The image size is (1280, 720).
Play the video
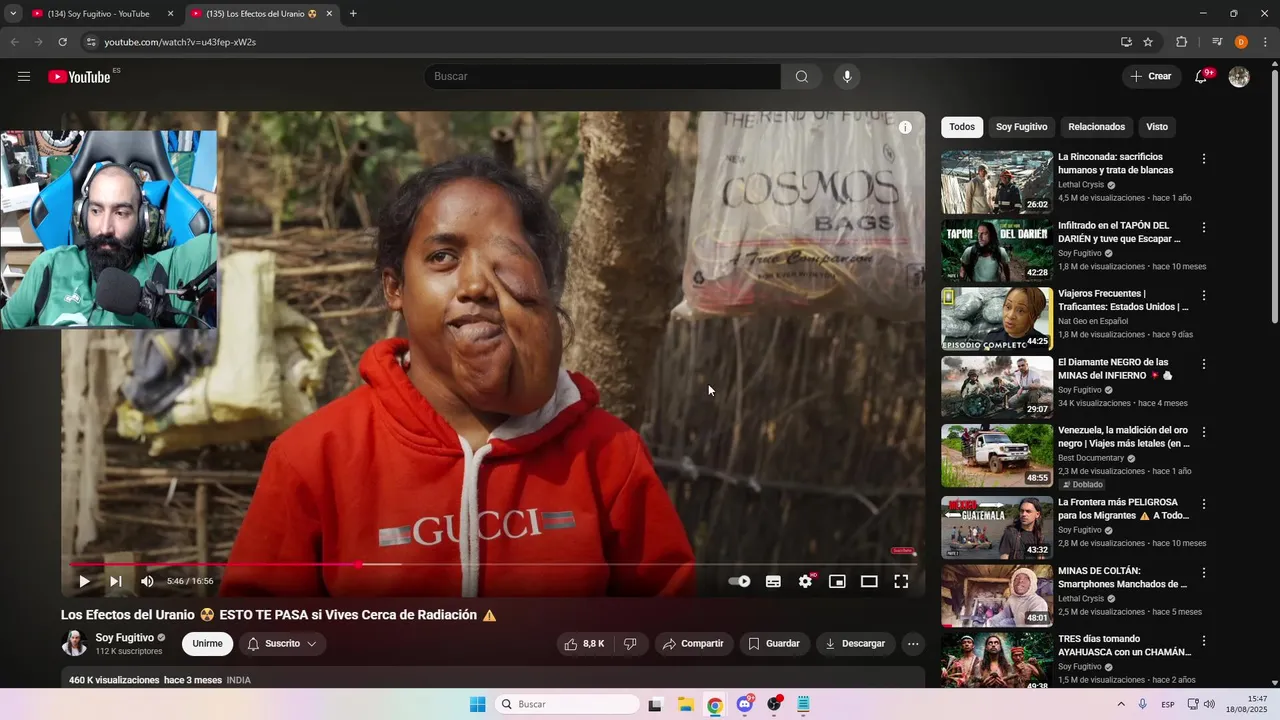84,581
